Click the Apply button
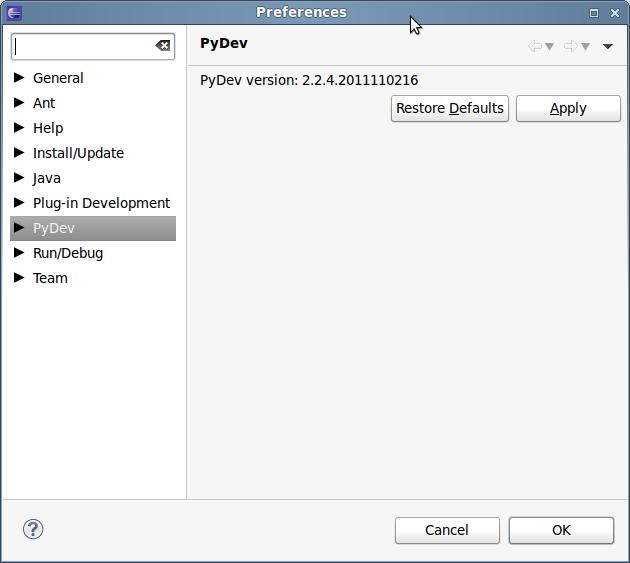Image resolution: width=630 pixels, height=563 pixels. coord(569,109)
